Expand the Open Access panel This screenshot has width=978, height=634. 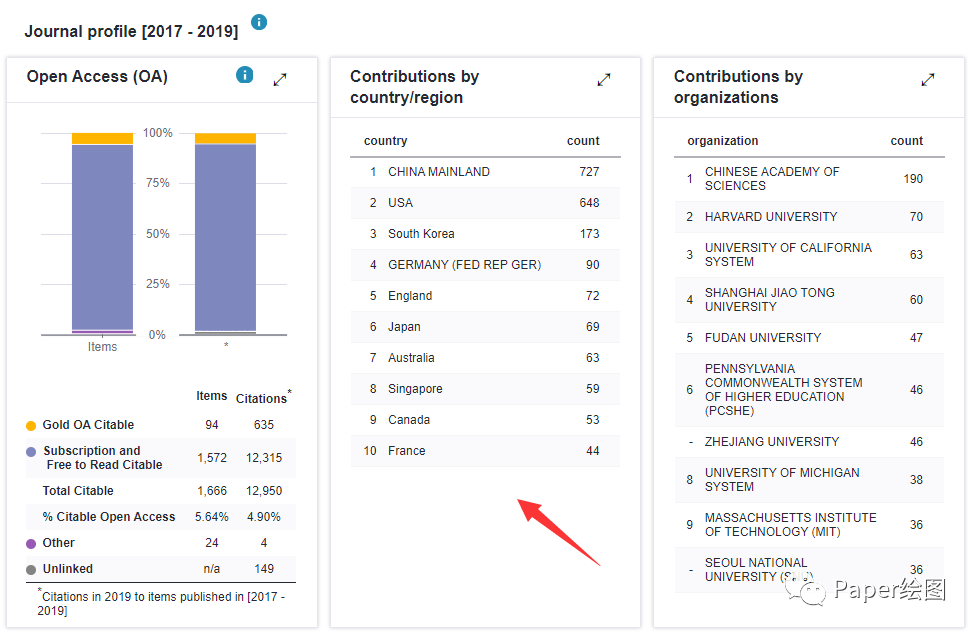[x=280, y=79]
